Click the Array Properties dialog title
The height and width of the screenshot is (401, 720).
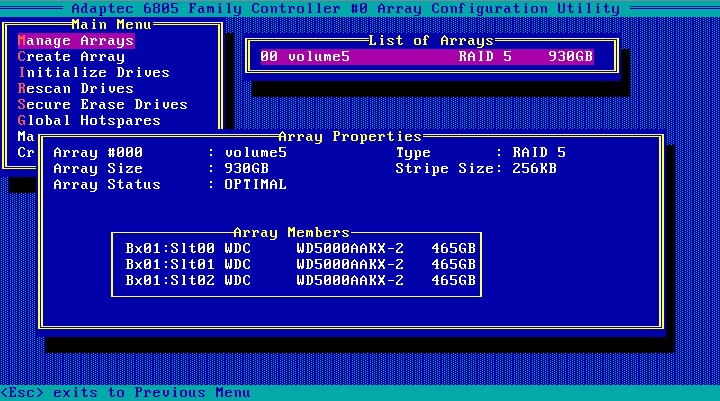(x=350, y=136)
